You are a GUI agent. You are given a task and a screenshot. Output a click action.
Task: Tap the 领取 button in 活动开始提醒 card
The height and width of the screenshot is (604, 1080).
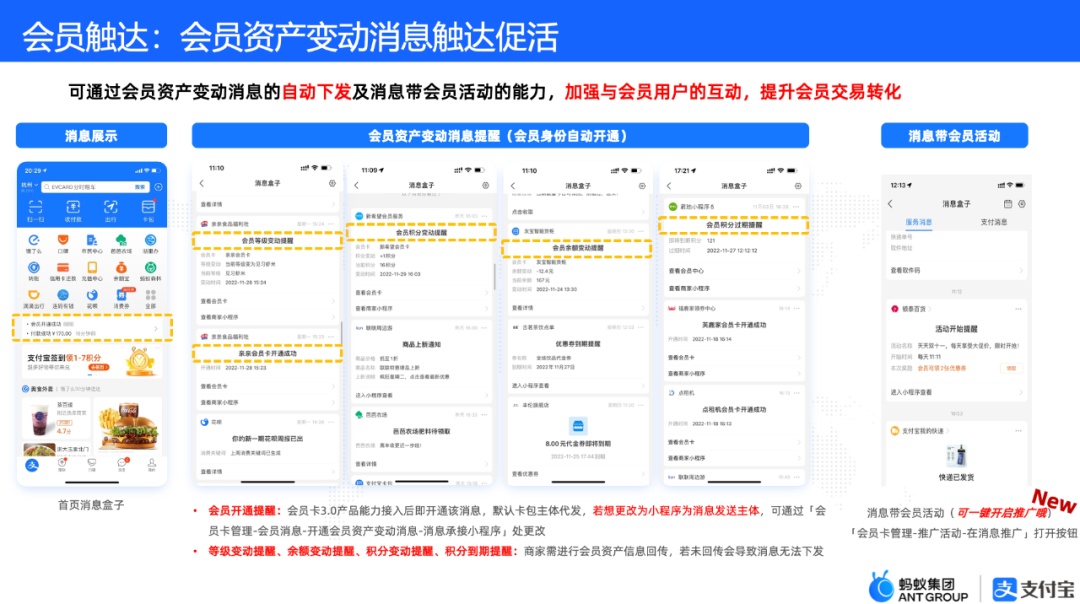pyautogui.click(x=1011, y=368)
